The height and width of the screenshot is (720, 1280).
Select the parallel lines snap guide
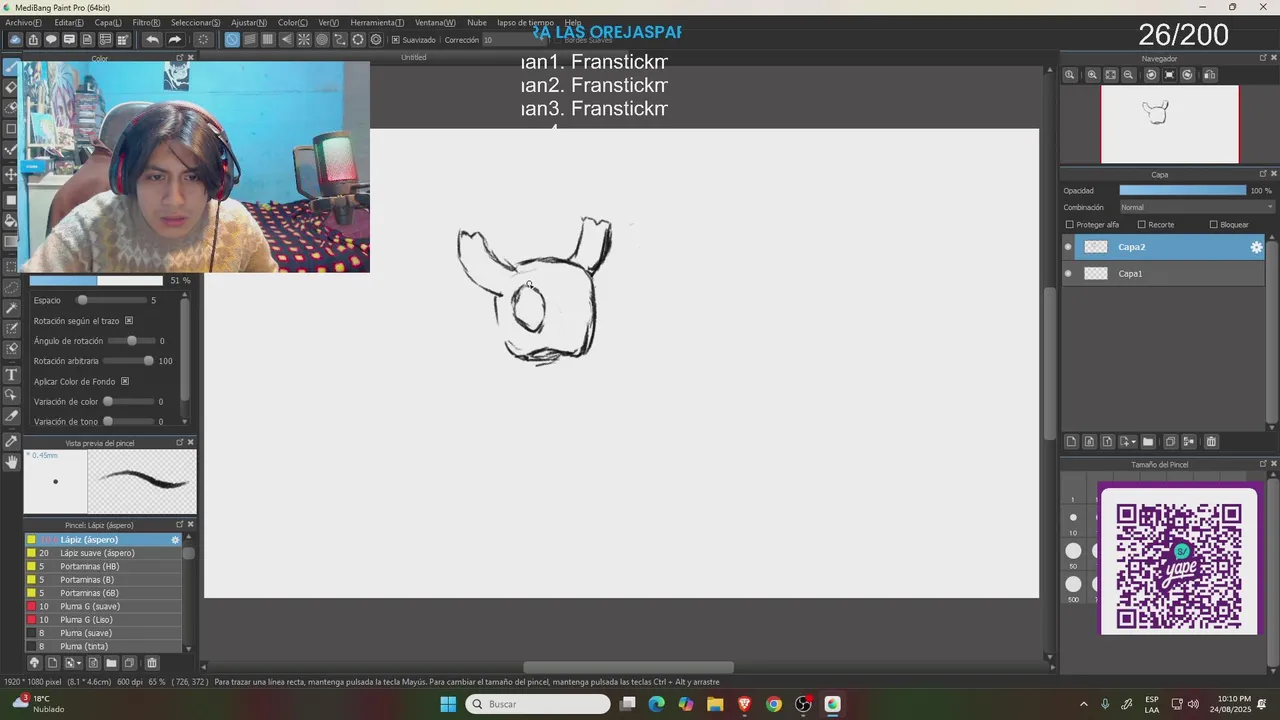coord(250,40)
